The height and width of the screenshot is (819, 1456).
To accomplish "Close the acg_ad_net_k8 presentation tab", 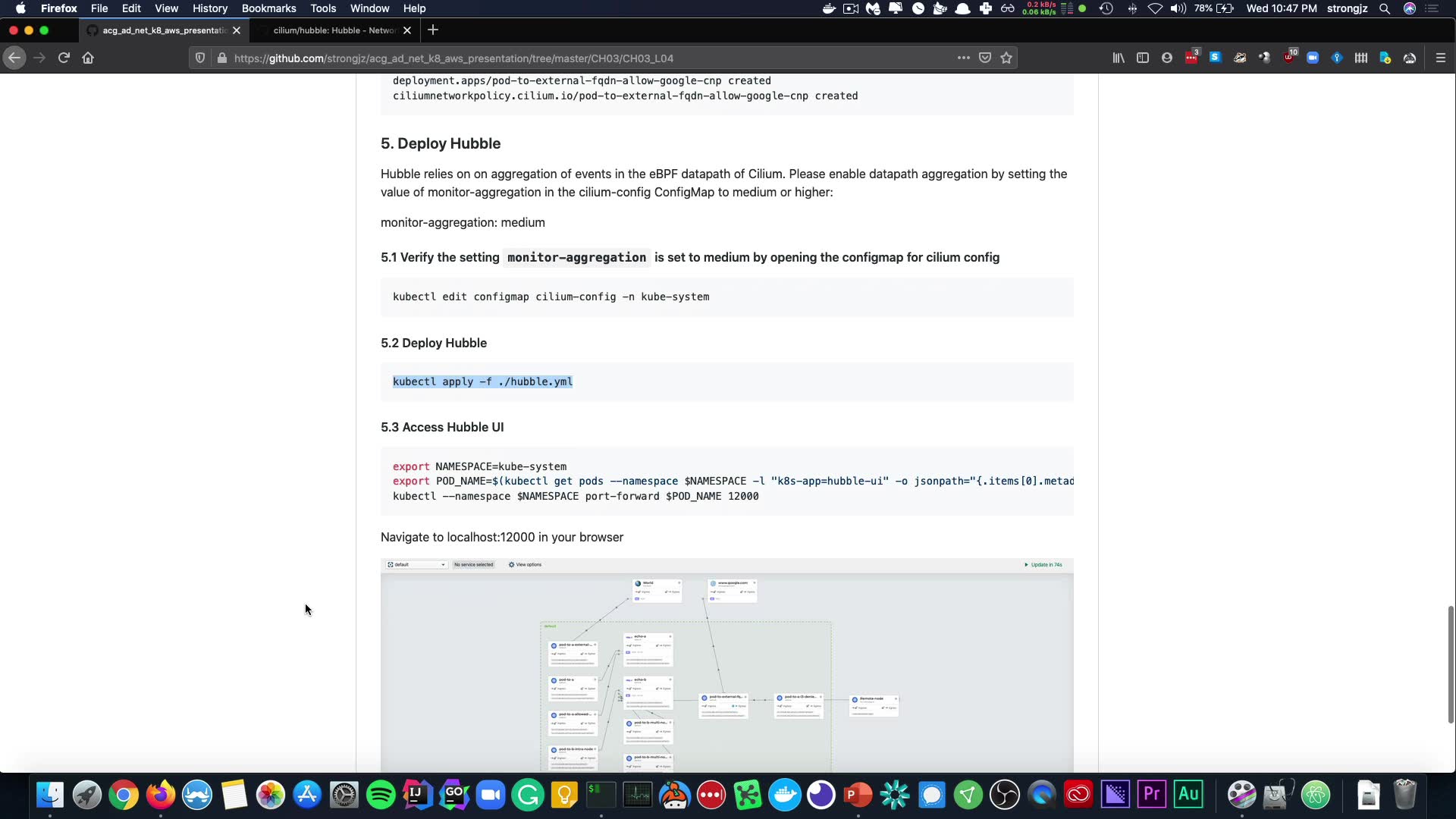I will click(x=237, y=30).
